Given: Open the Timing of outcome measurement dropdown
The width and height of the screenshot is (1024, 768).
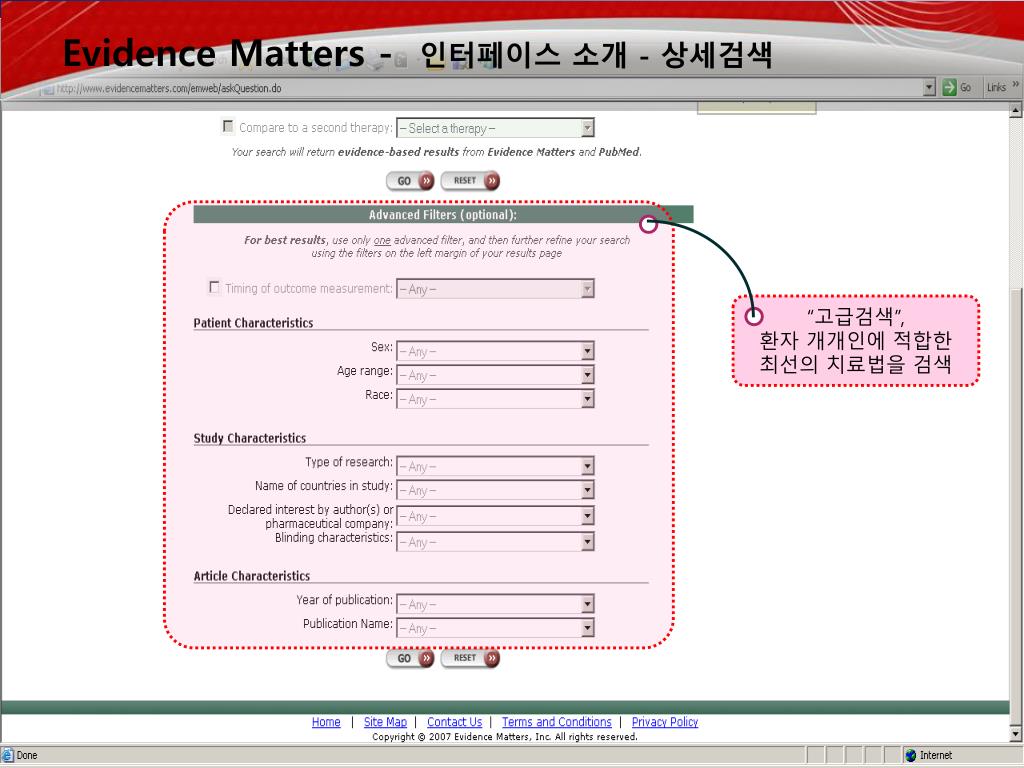Looking at the screenshot, I should (495, 289).
